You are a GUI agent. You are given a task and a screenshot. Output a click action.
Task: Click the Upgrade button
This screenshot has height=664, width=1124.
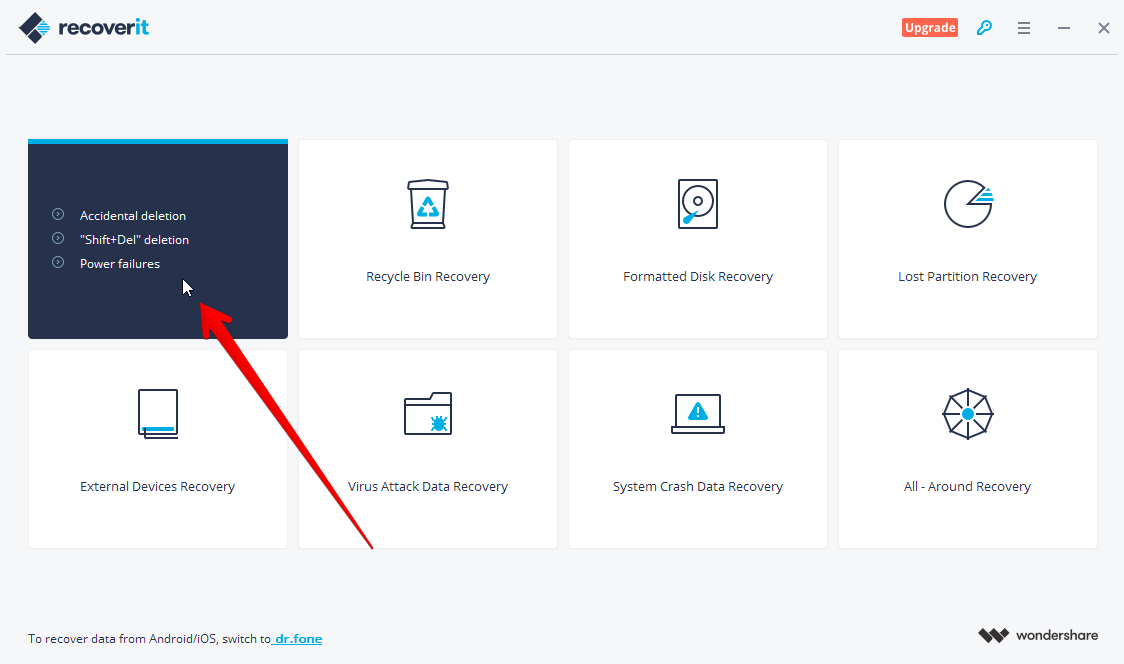click(930, 27)
